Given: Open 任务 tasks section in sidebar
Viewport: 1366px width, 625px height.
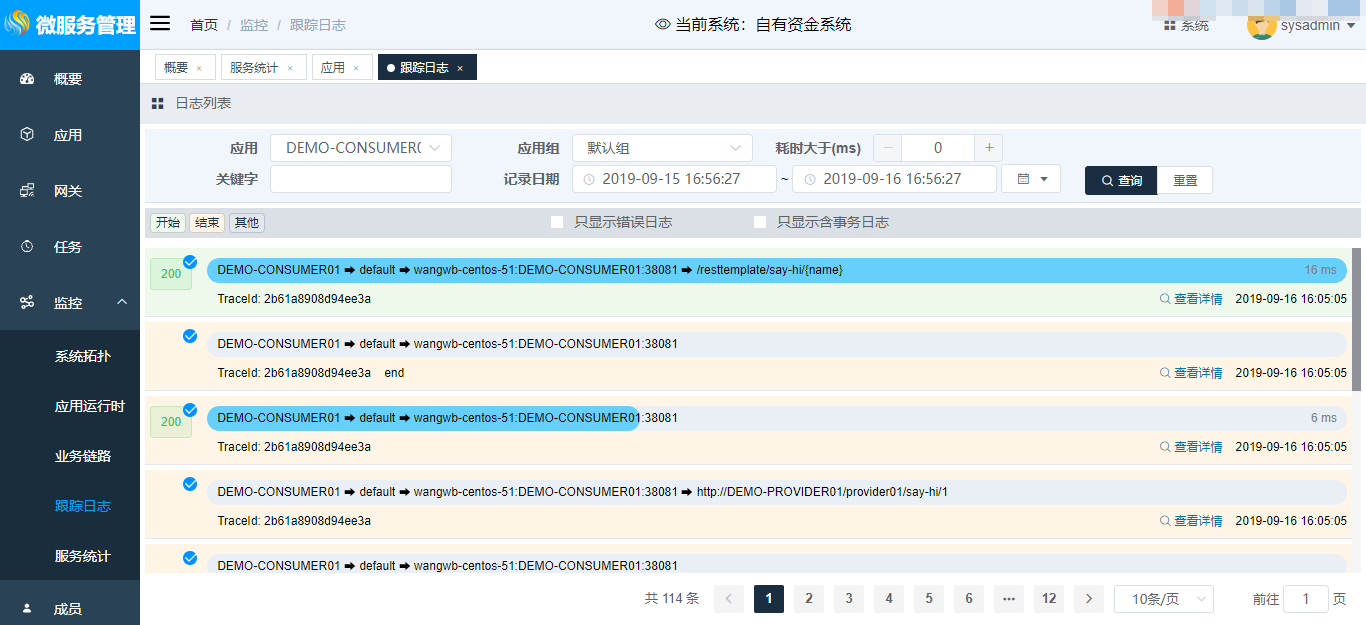Looking at the screenshot, I should click(68, 247).
